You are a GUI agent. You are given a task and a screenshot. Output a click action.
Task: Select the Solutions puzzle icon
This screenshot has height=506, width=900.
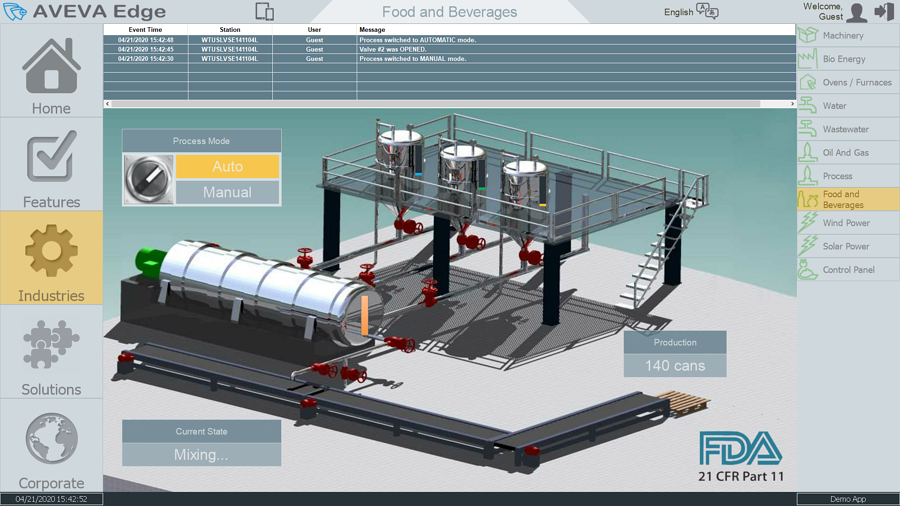[x=51, y=345]
